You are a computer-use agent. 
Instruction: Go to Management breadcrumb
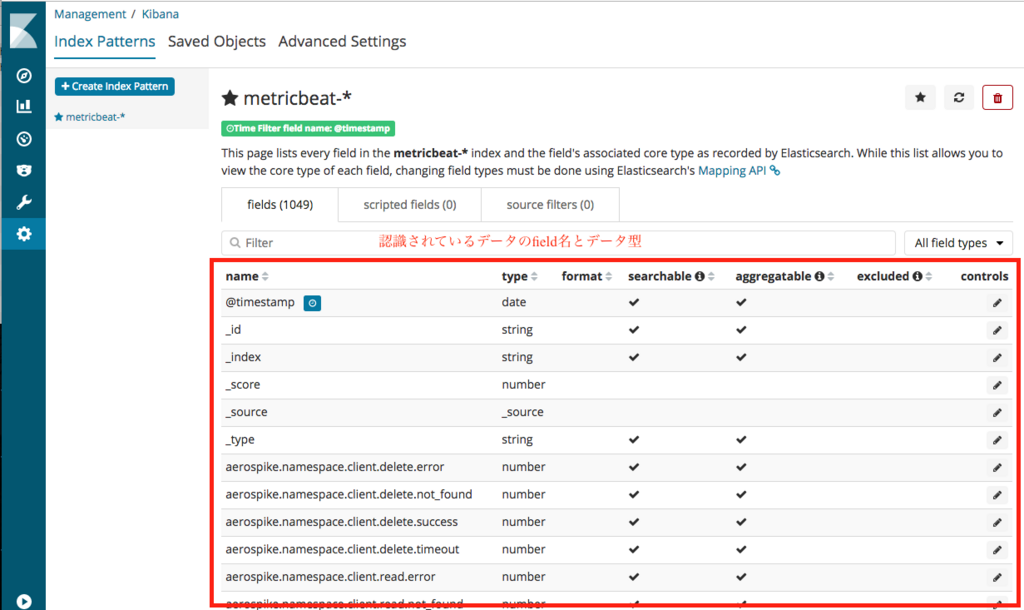pos(90,14)
